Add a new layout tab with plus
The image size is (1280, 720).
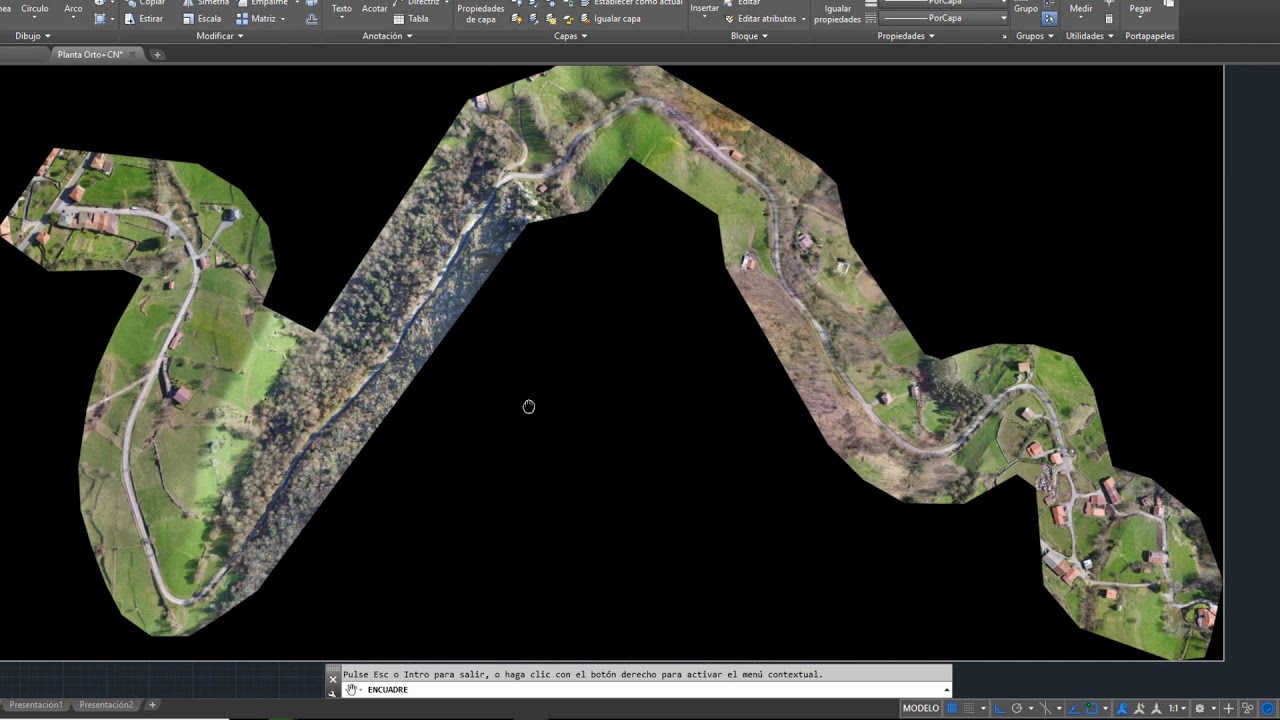point(152,705)
